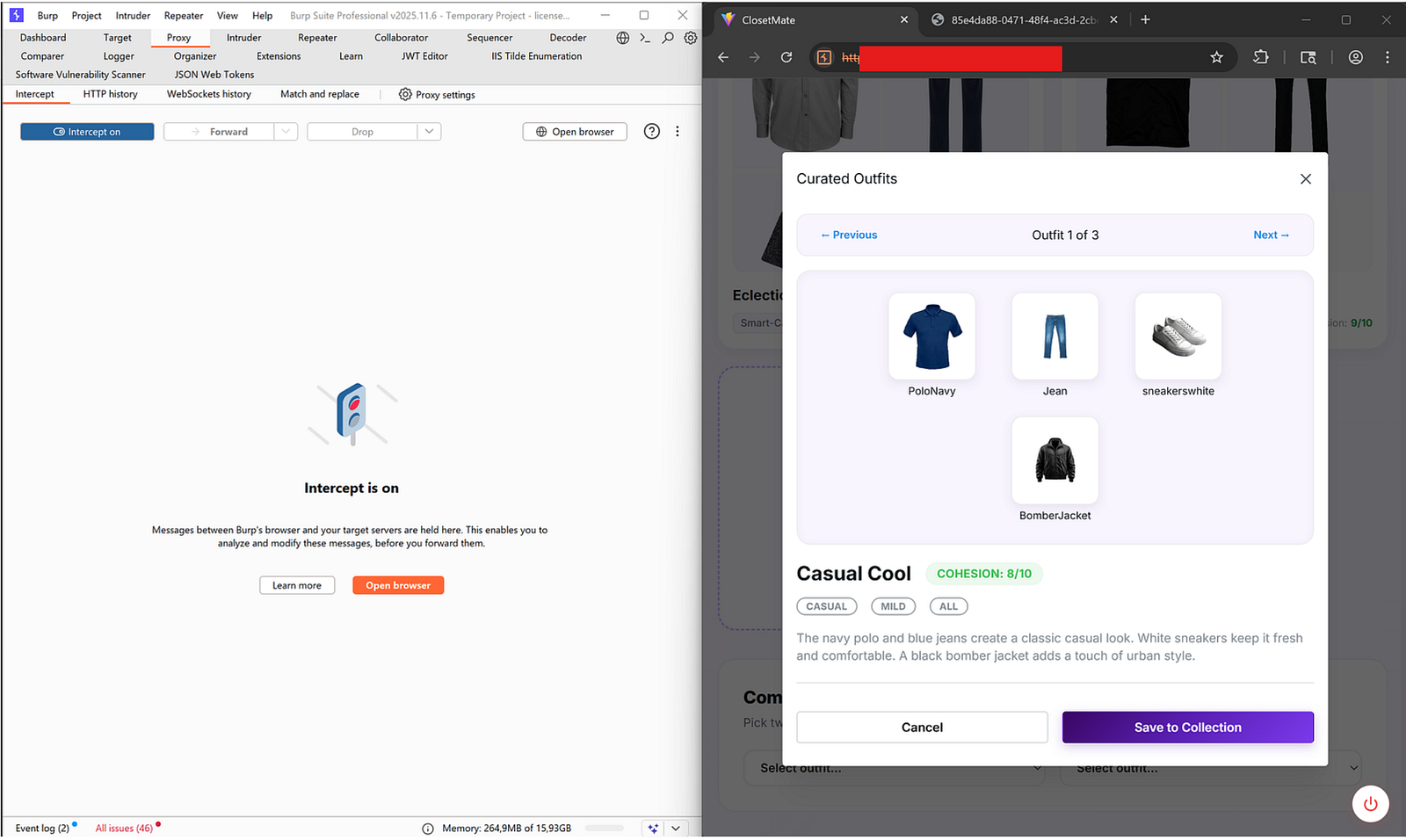Expand the status bar chevron dropdown
Viewport: 1406px width, 840px height.
point(676,829)
